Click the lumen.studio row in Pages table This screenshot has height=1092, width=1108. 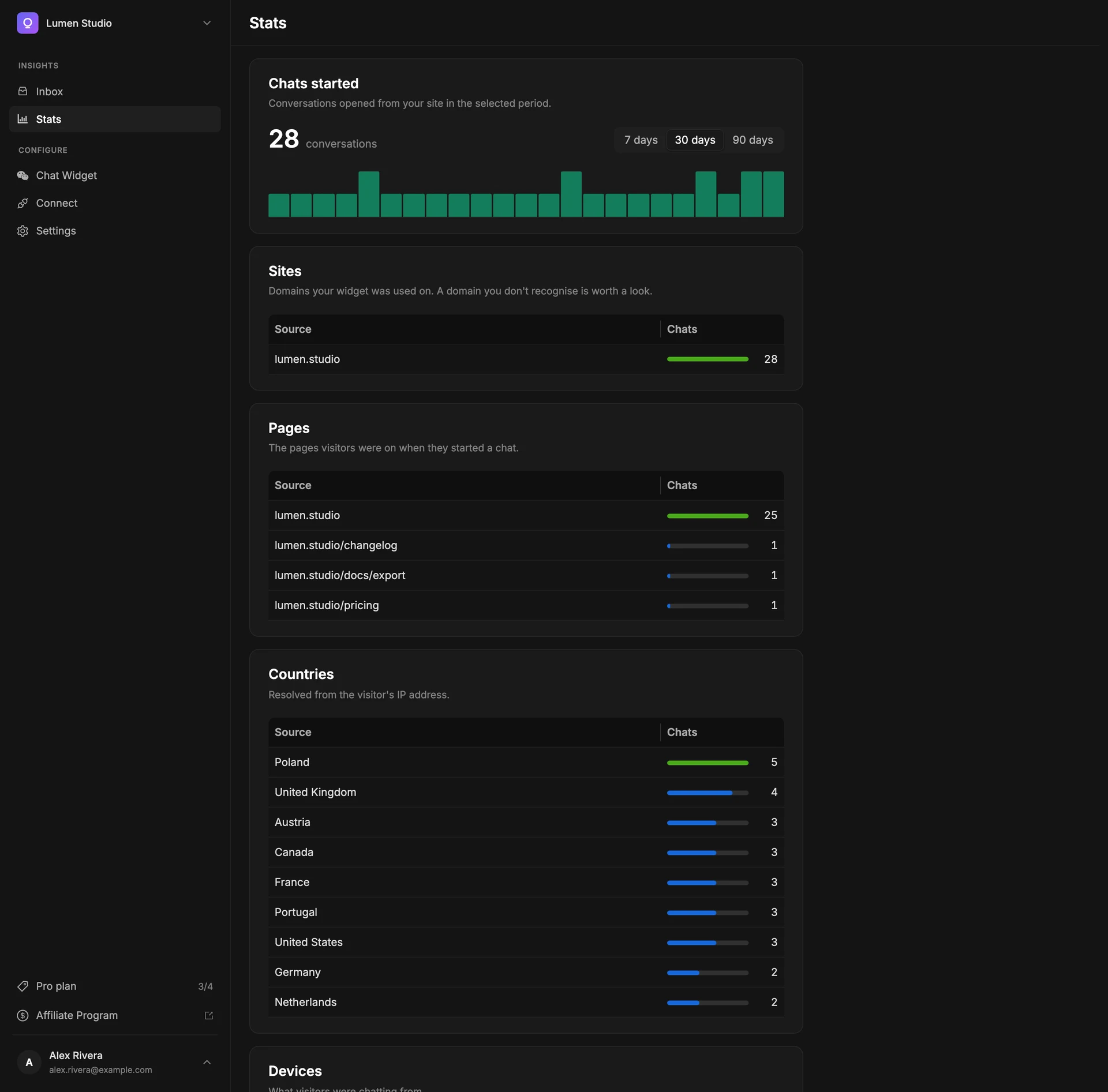coord(526,515)
